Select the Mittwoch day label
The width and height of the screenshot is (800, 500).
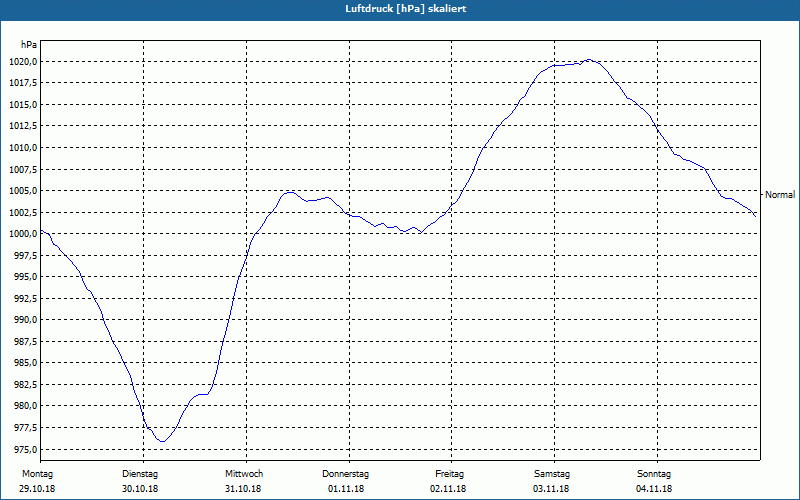[244, 474]
